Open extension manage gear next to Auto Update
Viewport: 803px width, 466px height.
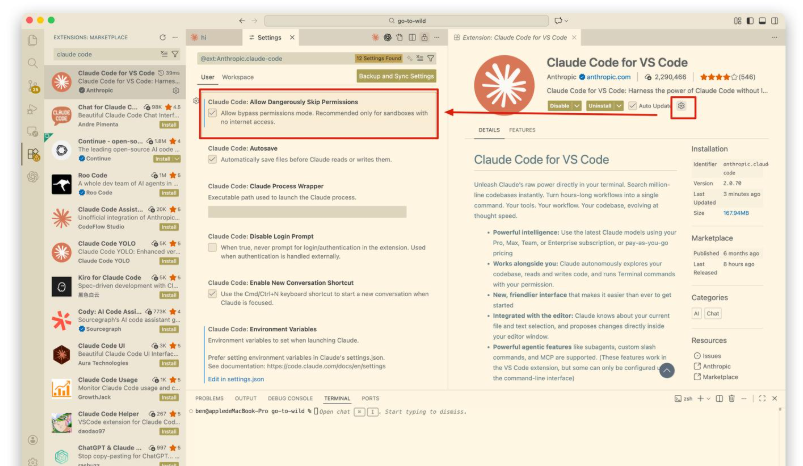click(681, 105)
